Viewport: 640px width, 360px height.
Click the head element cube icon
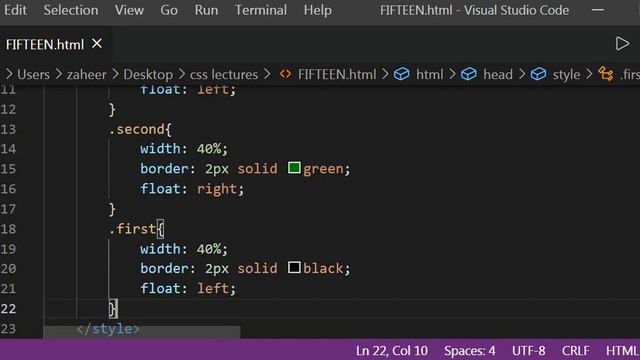[x=469, y=74]
